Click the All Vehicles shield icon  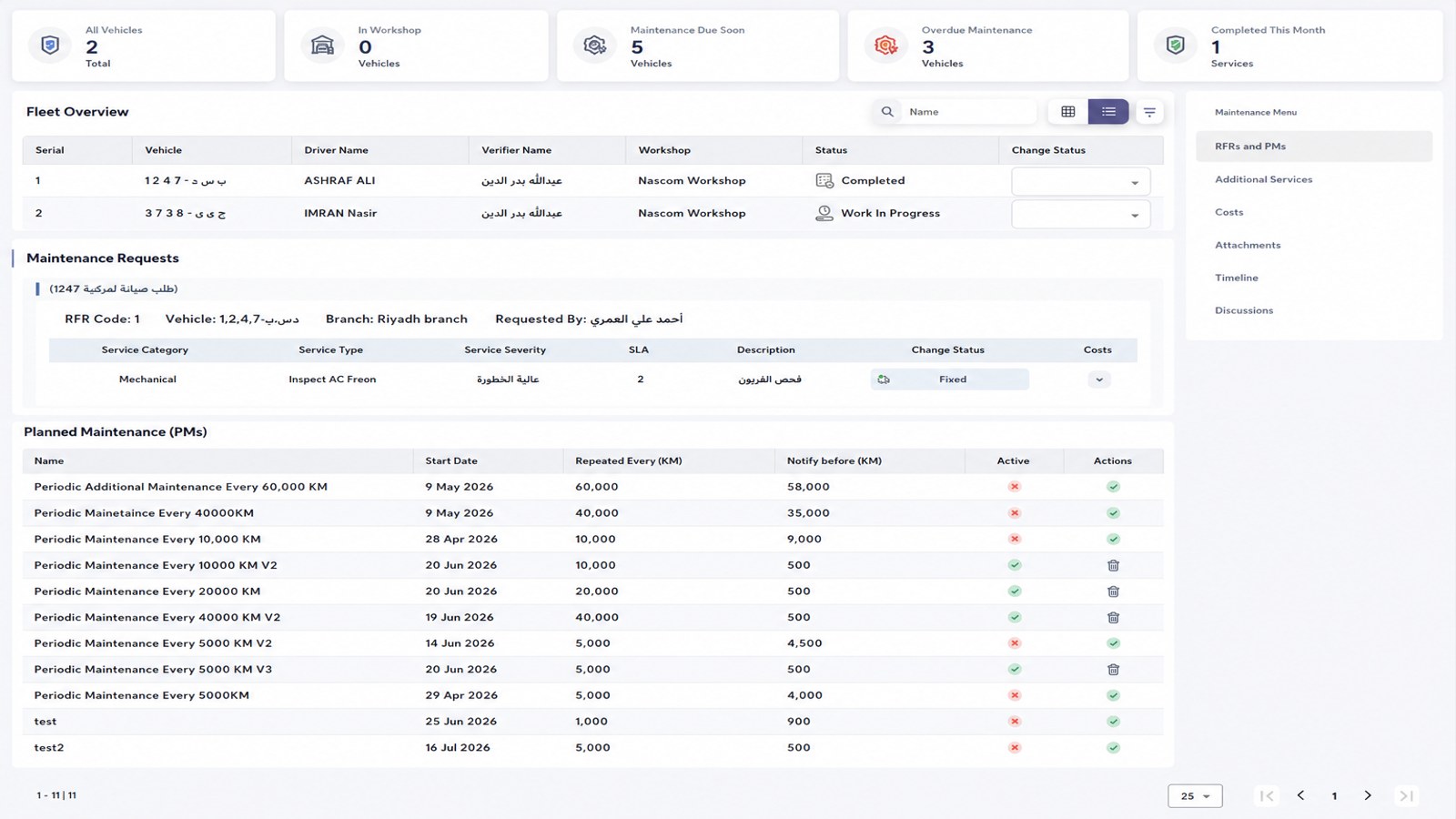coord(50,45)
